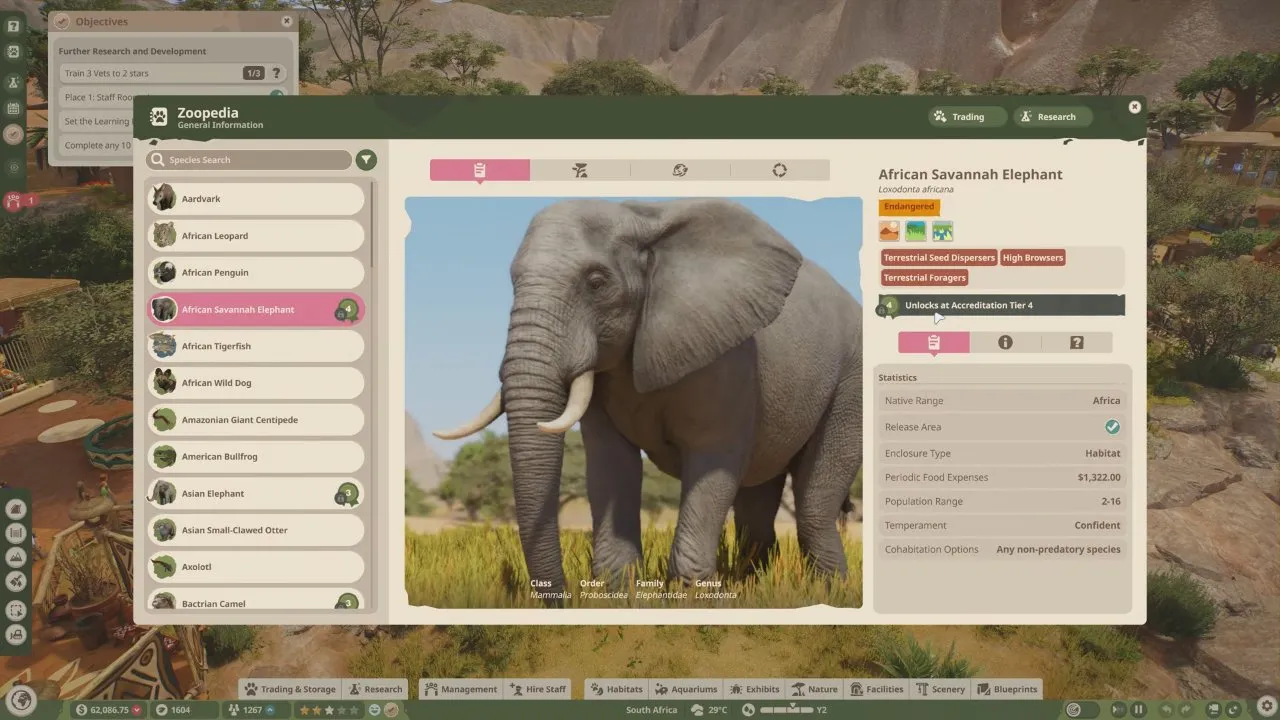
Task: Switch to the globe distribution tab
Action: (x=680, y=170)
